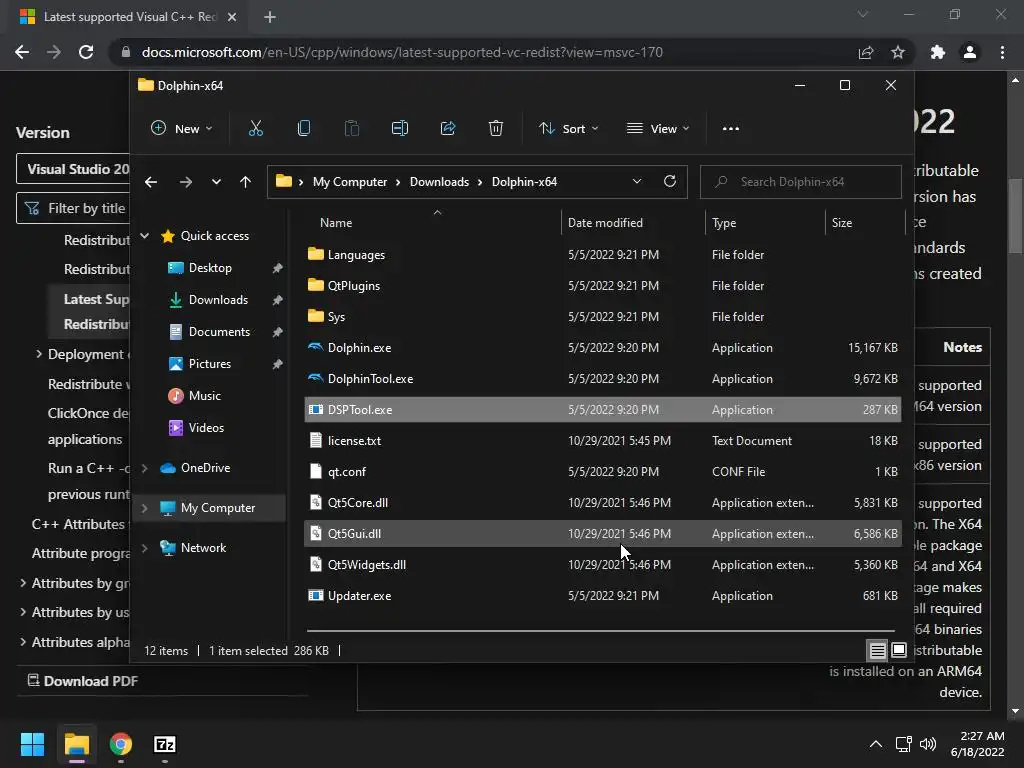Switch to large thumbnails view icon

coord(899,650)
